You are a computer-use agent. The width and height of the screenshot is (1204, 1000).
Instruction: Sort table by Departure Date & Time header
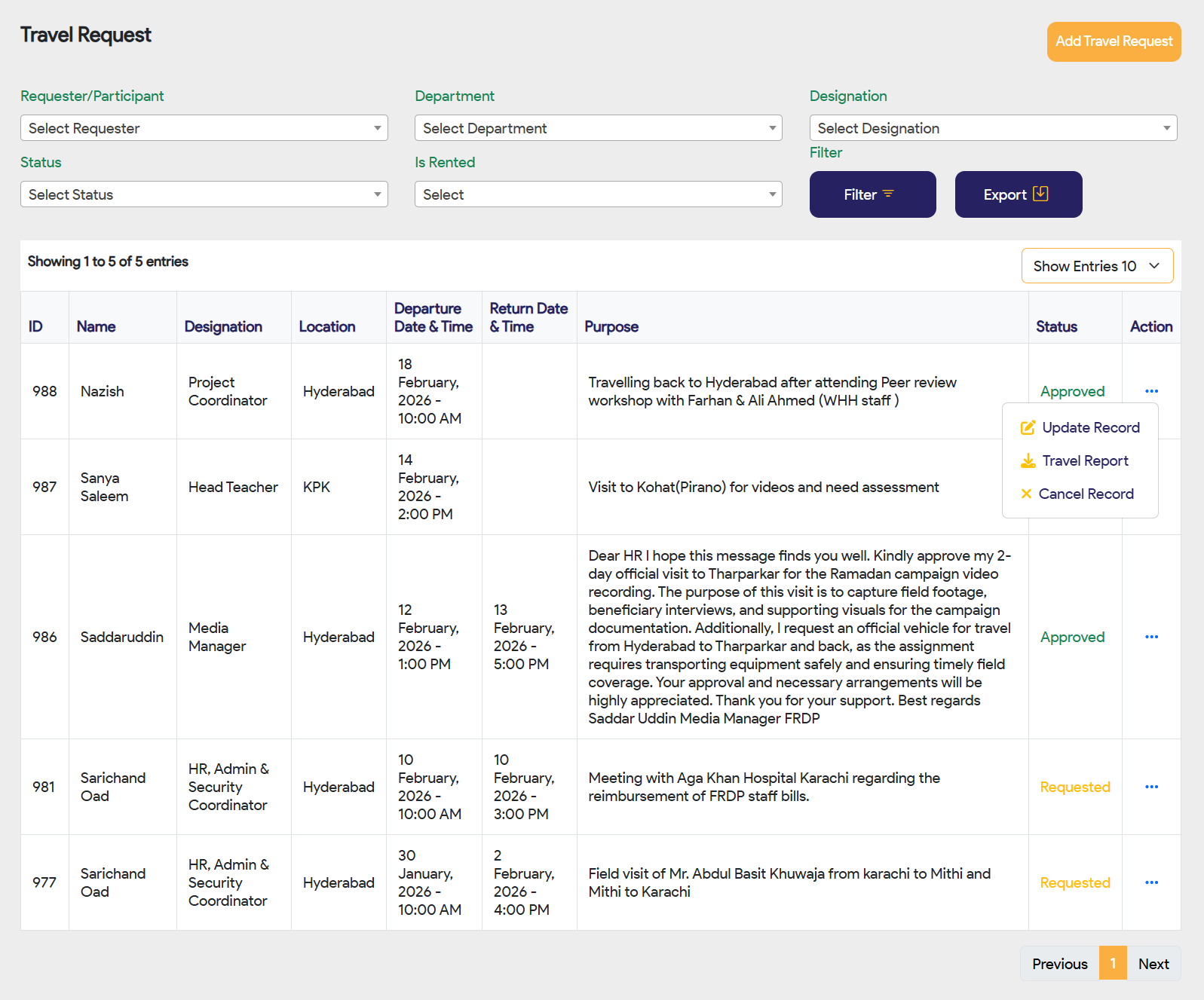(x=433, y=317)
